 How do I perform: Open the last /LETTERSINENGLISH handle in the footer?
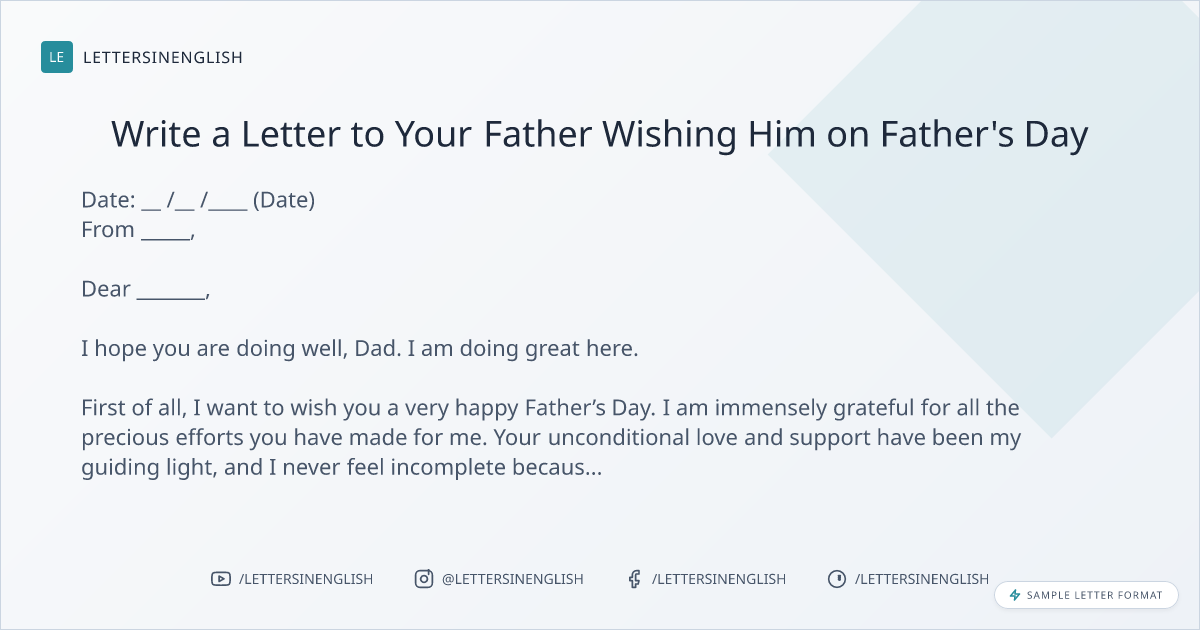click(x=922, y=579)
